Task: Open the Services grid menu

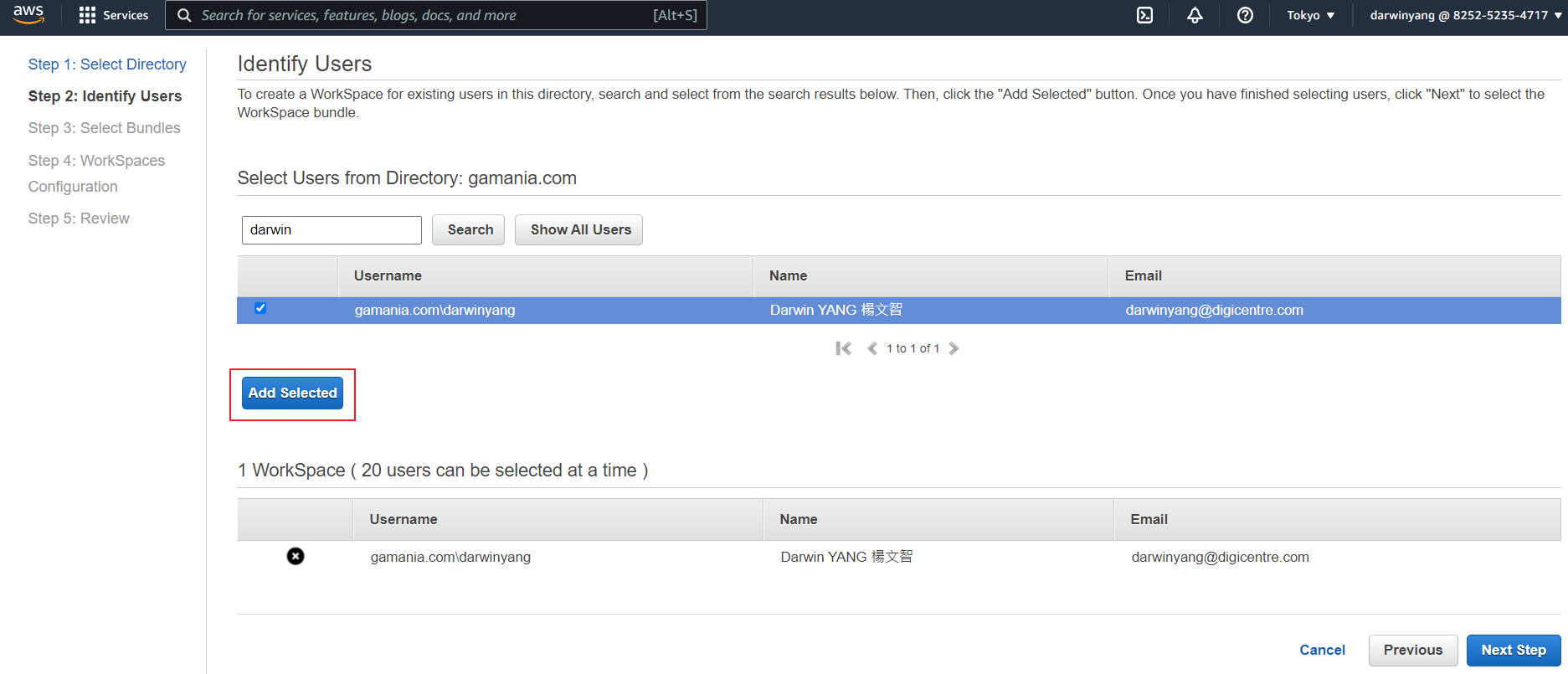Action: (113, 15)
